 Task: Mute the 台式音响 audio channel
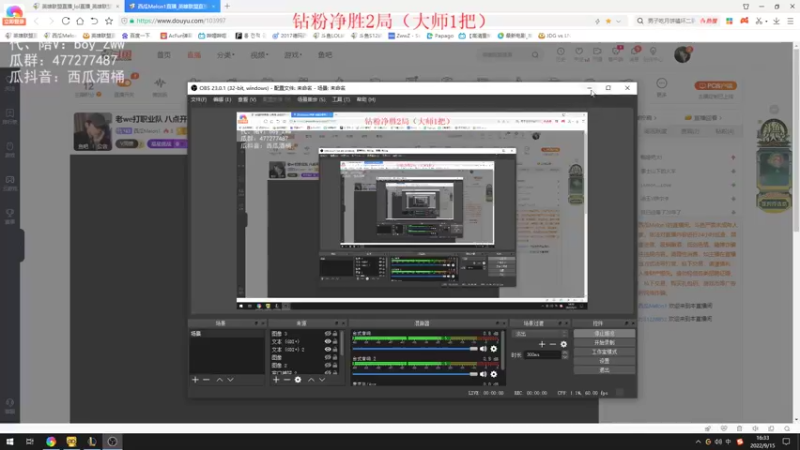click(483, 349)
